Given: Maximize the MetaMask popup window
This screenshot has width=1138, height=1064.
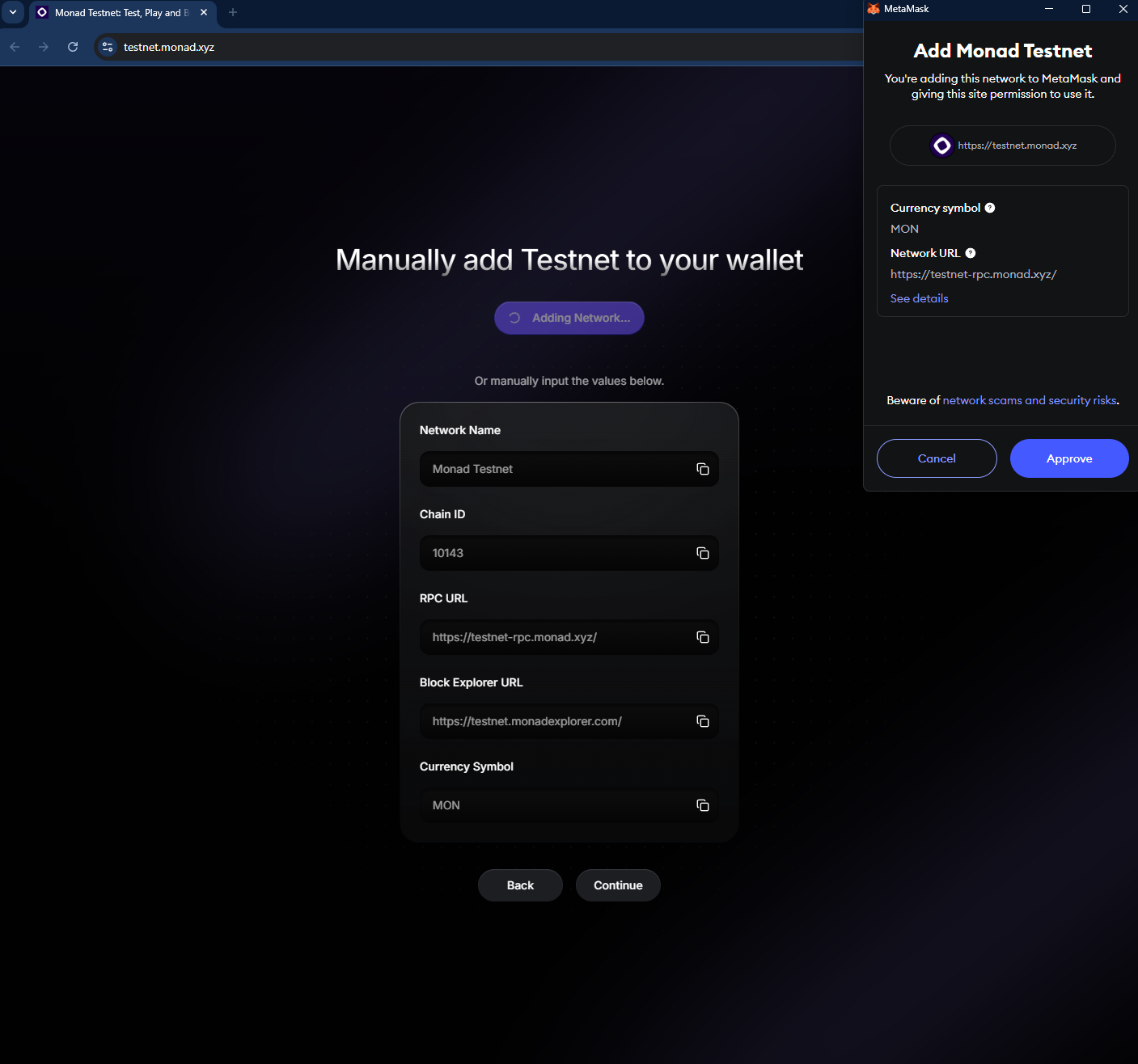Looking at the screenshot, I should [1086, 9].
